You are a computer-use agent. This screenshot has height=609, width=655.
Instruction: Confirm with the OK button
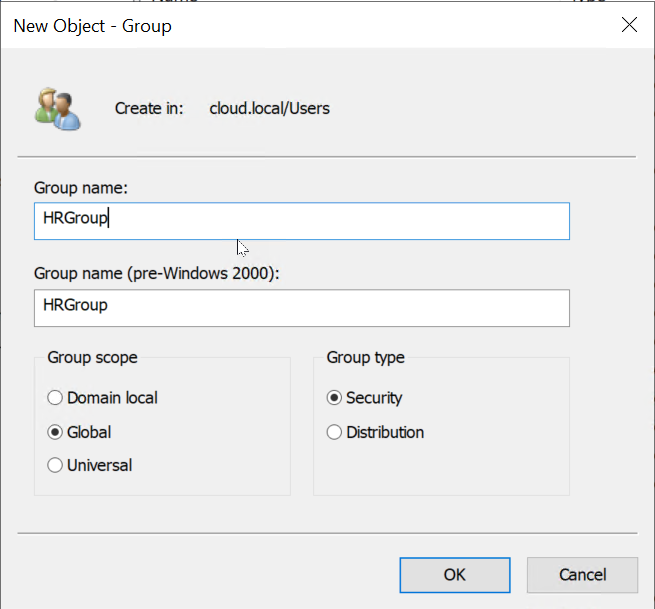pos(455,575)
